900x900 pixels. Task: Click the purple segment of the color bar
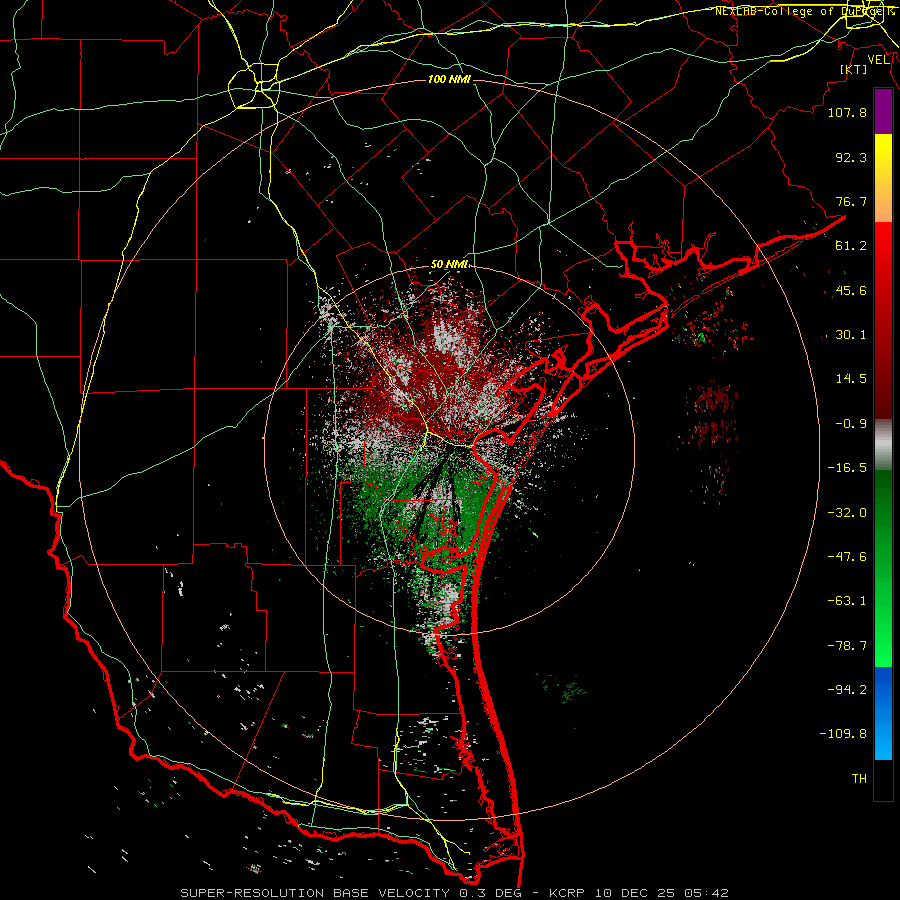coord(883,112)
